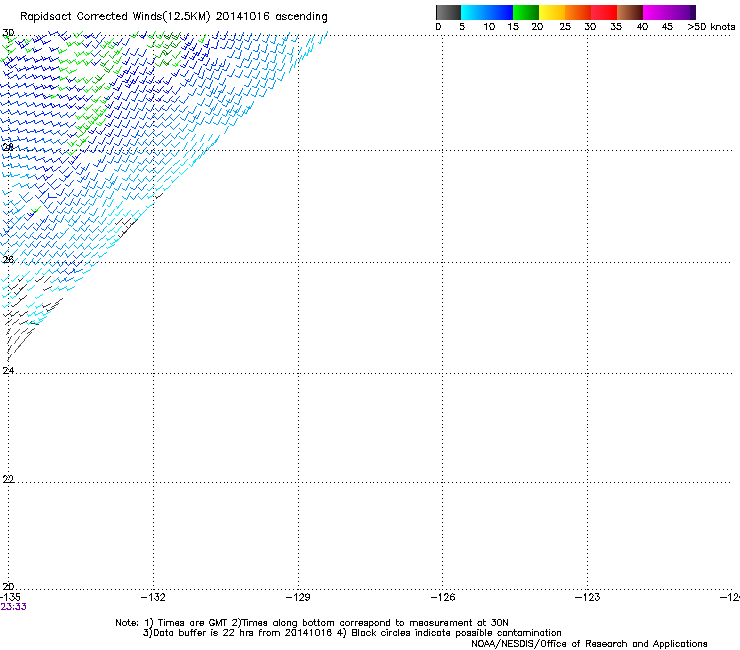Screen dimensions: 740x650
Task: Click the brown 35-40 knots legend color
Action: pyautogui.click(x=630, y=12)
